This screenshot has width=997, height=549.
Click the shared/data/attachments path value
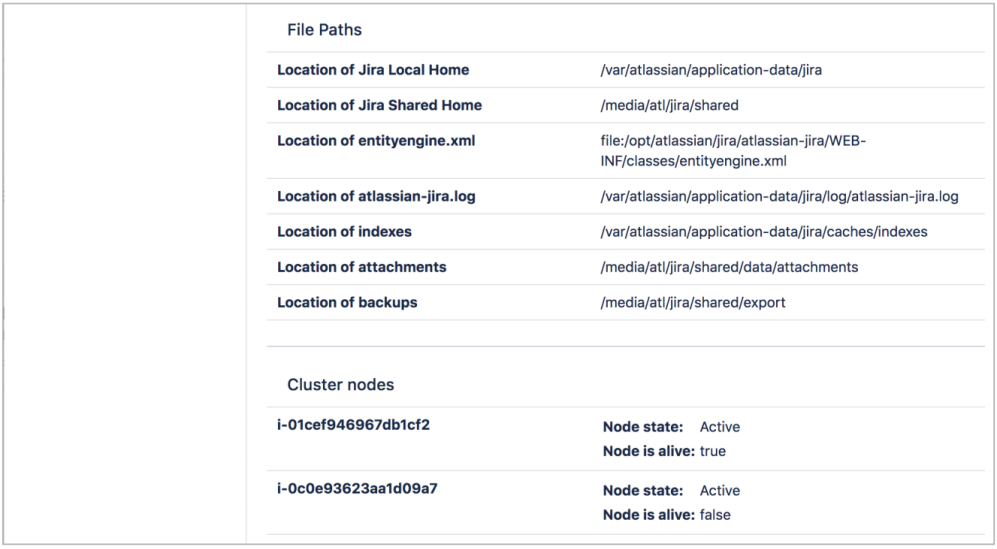[729, 267]
